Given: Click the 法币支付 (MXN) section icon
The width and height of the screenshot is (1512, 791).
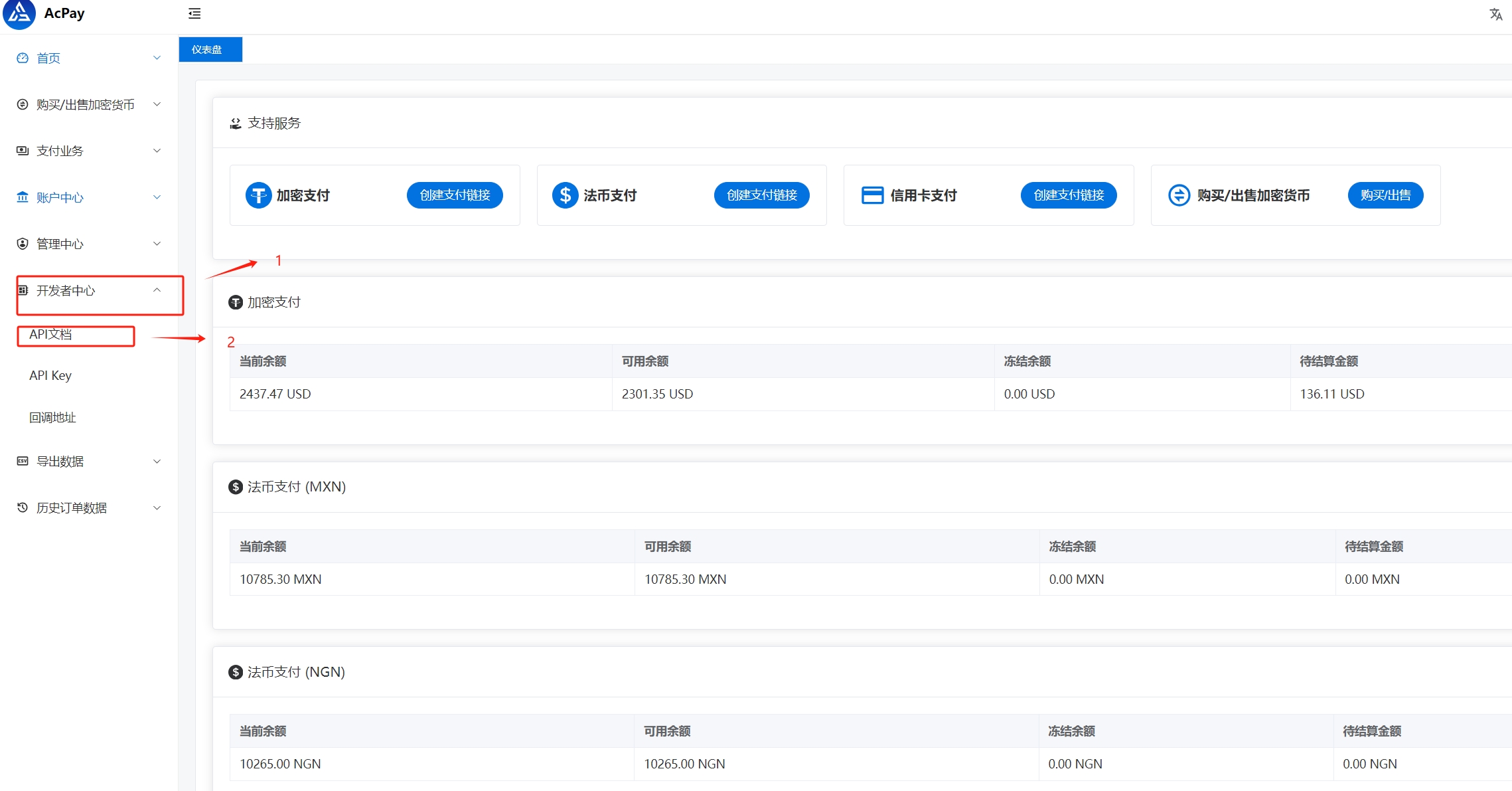Looking at the screenshot, I should (236, 486).
